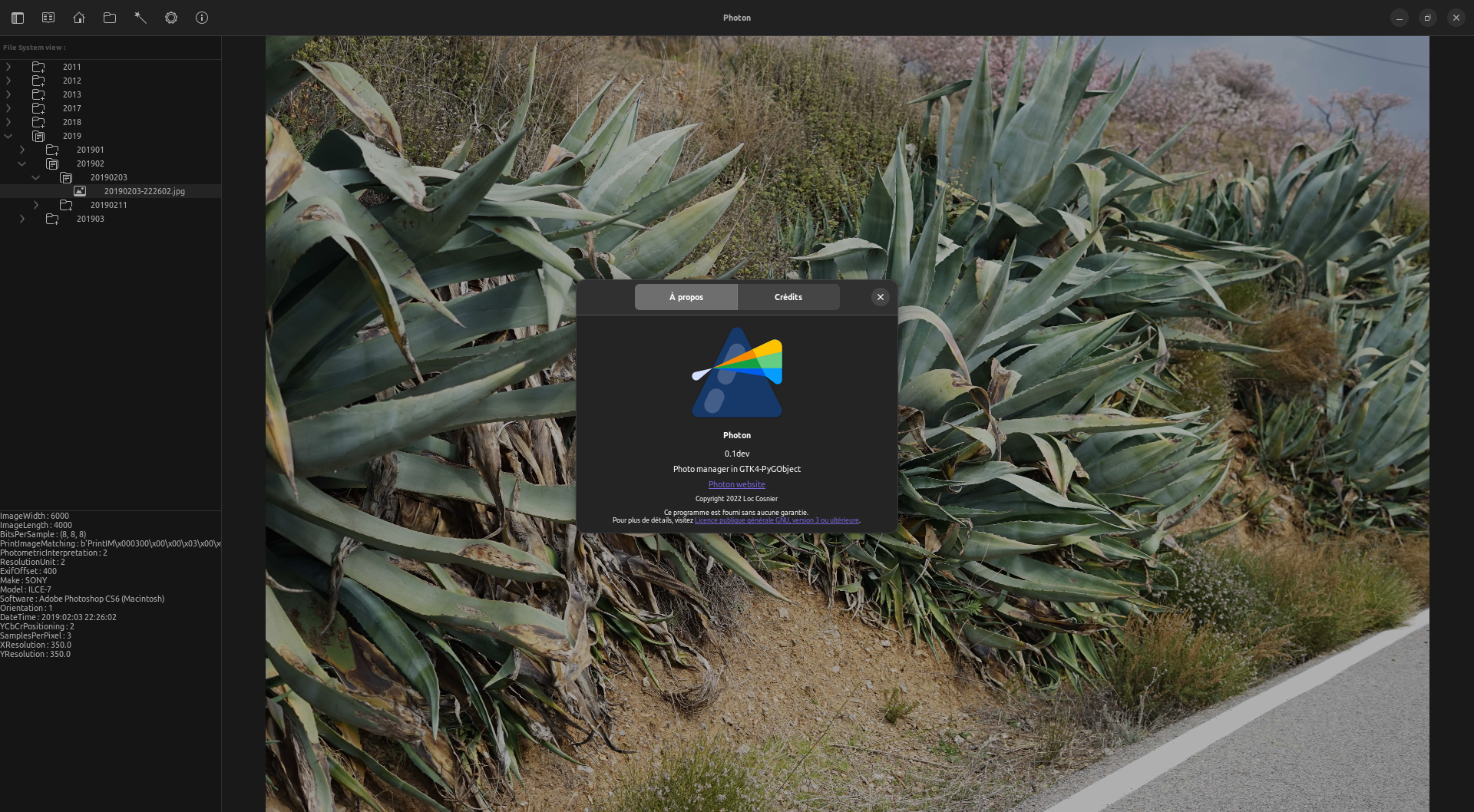Click the image icon beside 20190203-222602.jpg
Viewport: 1474px width, 812px height.
[x=80, y=191]
